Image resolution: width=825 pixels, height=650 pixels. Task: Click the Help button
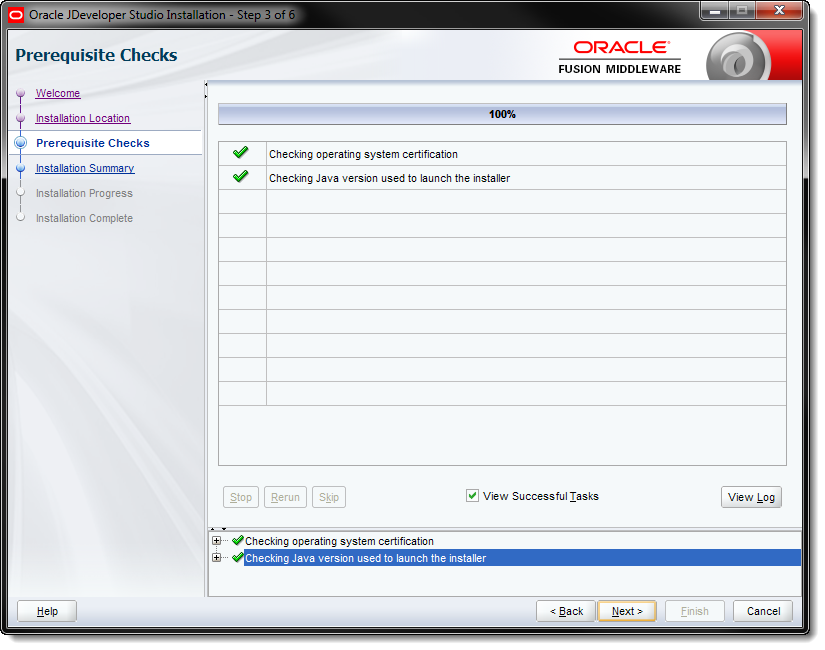click(47, 611)
